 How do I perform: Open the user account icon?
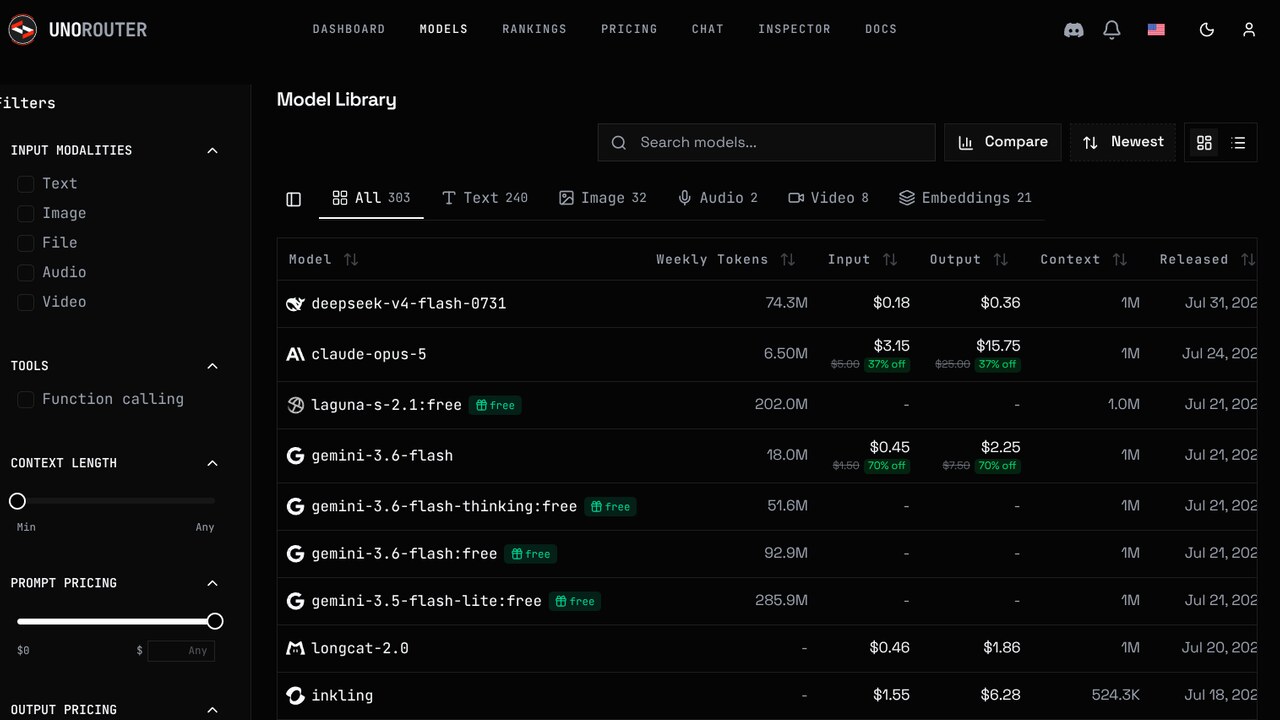[1249, 30]
